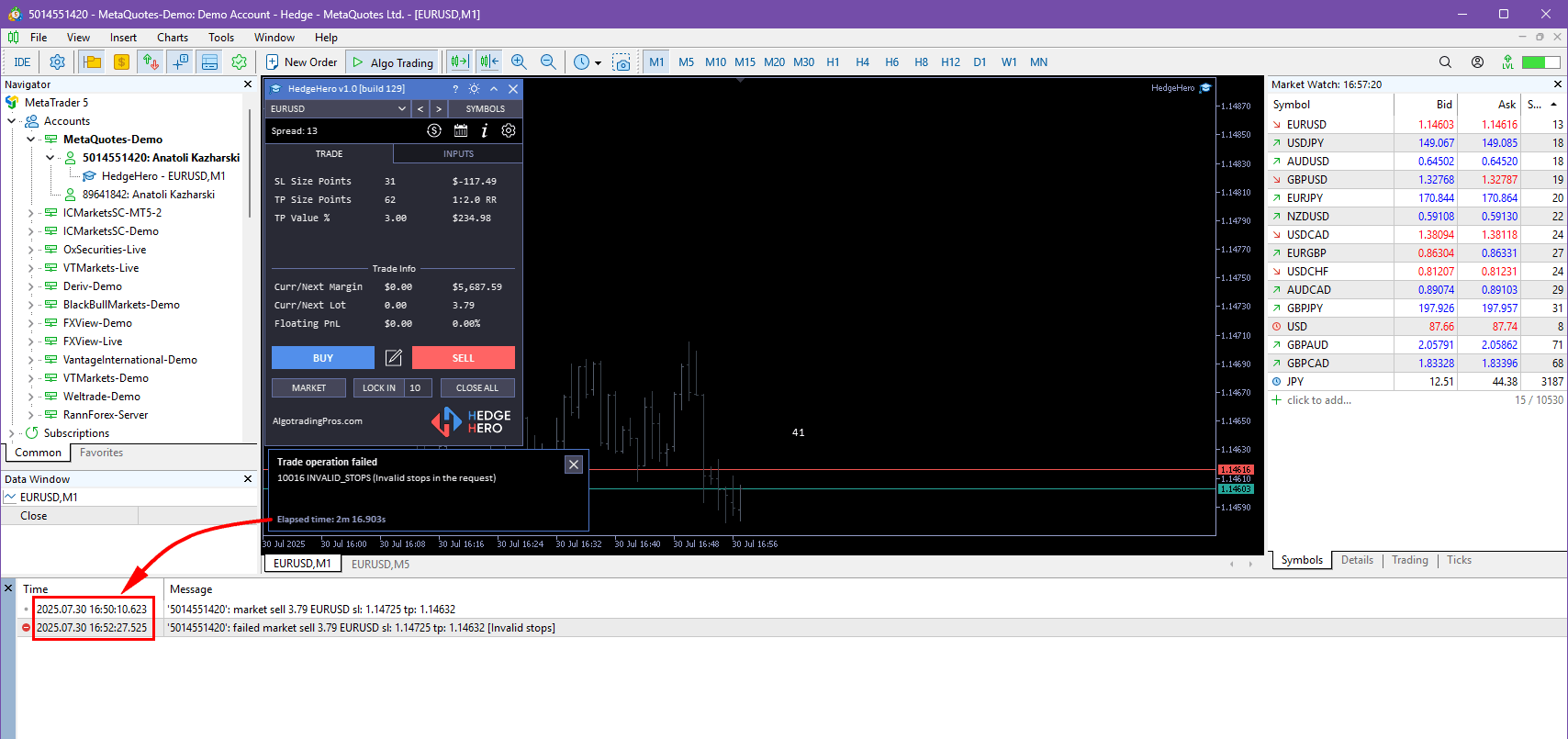Collapse the HedgeHero panel with chevron
The width and height of the screenshot is (1568, 739).
494,89
